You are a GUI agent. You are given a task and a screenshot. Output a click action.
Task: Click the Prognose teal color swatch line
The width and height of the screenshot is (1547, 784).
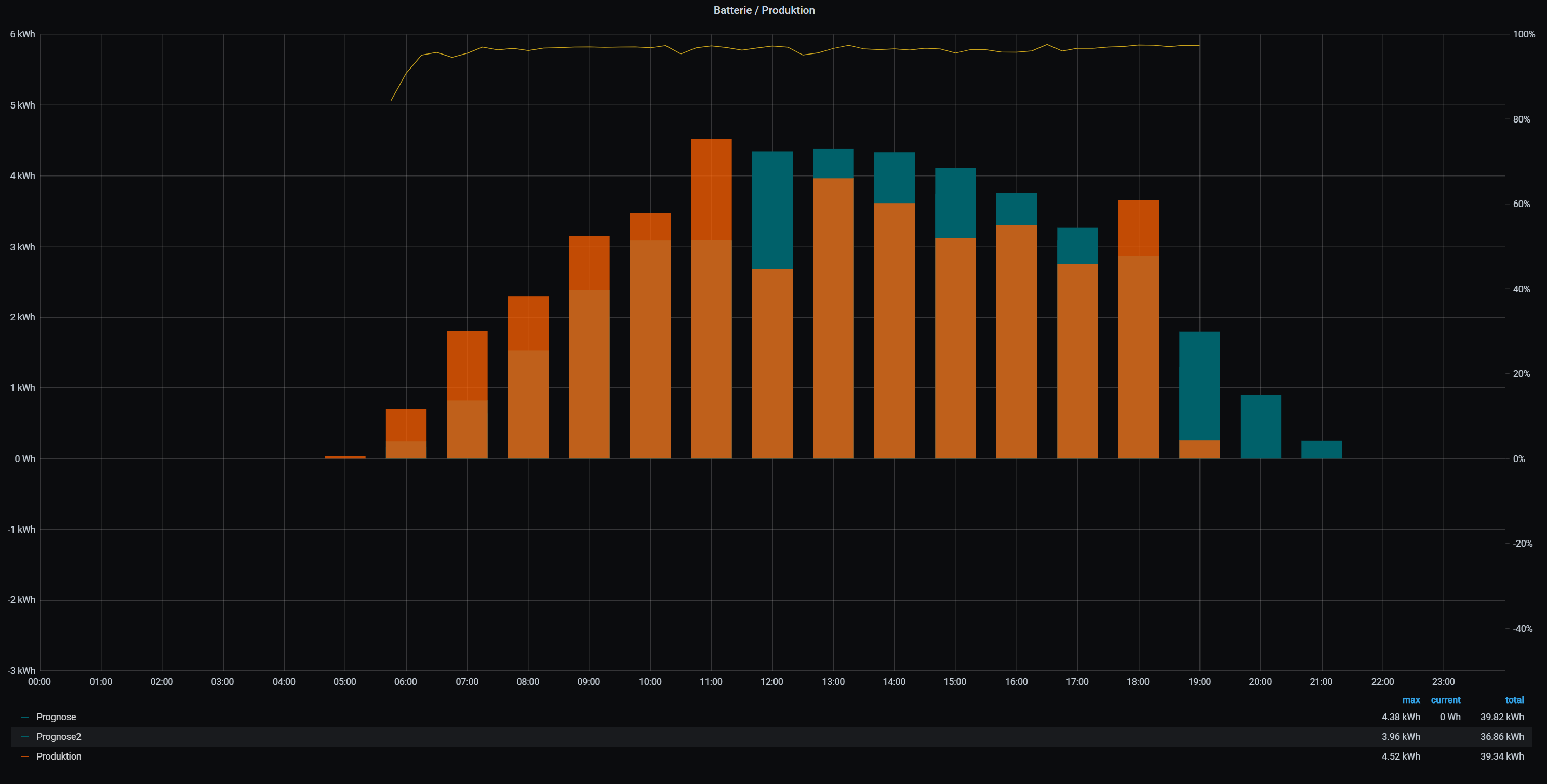[x=24, y=717]
